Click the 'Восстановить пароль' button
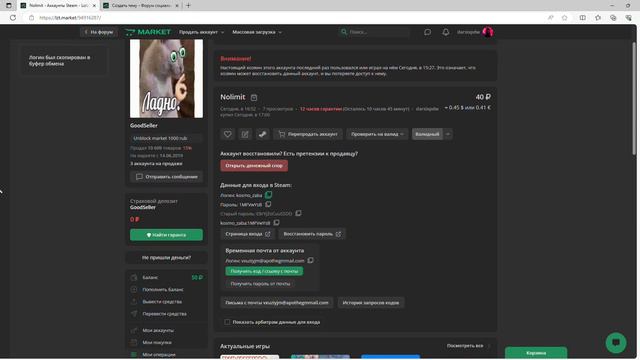Viewport: 640px width, 360px height. (312, 234)
